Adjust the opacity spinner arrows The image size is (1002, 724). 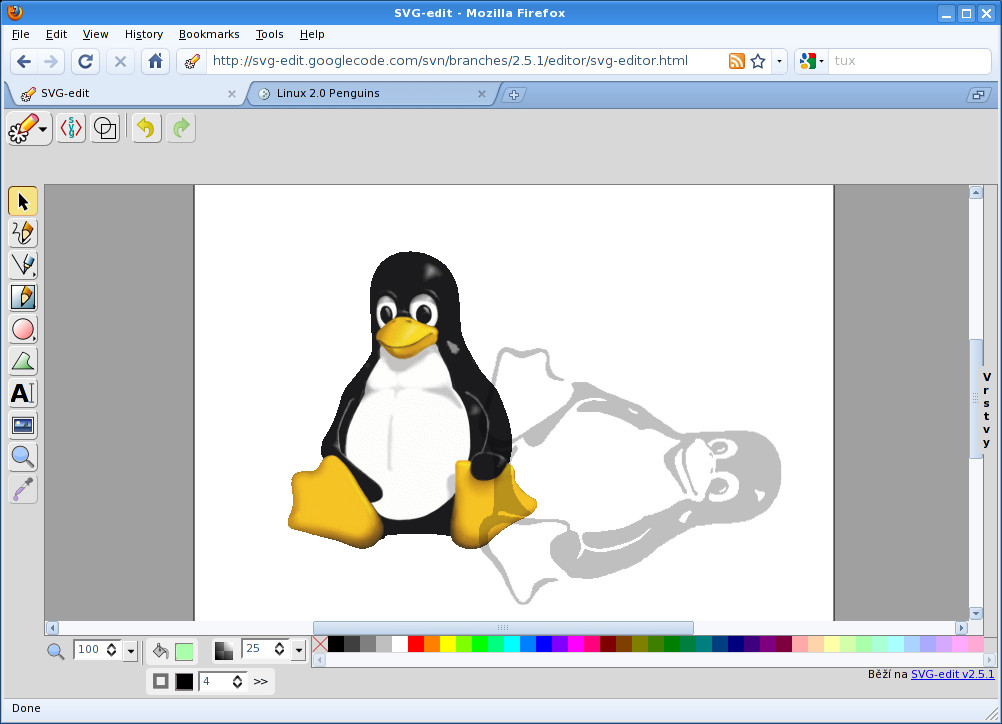coord(279,649)
